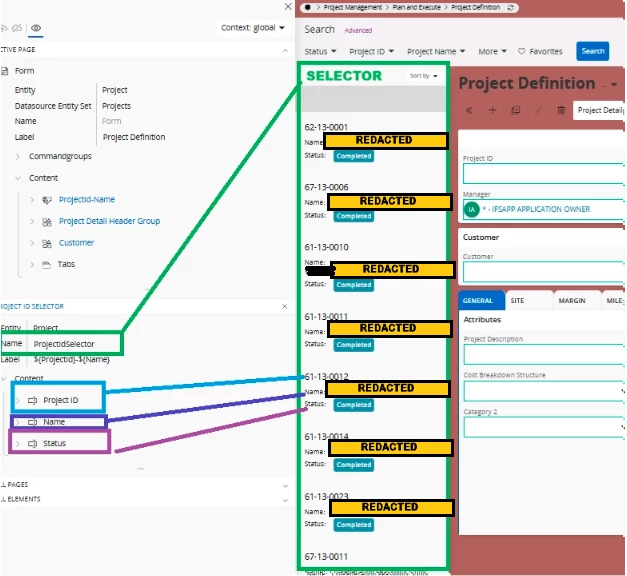Click the Tabs element icon

pos(47,264)
